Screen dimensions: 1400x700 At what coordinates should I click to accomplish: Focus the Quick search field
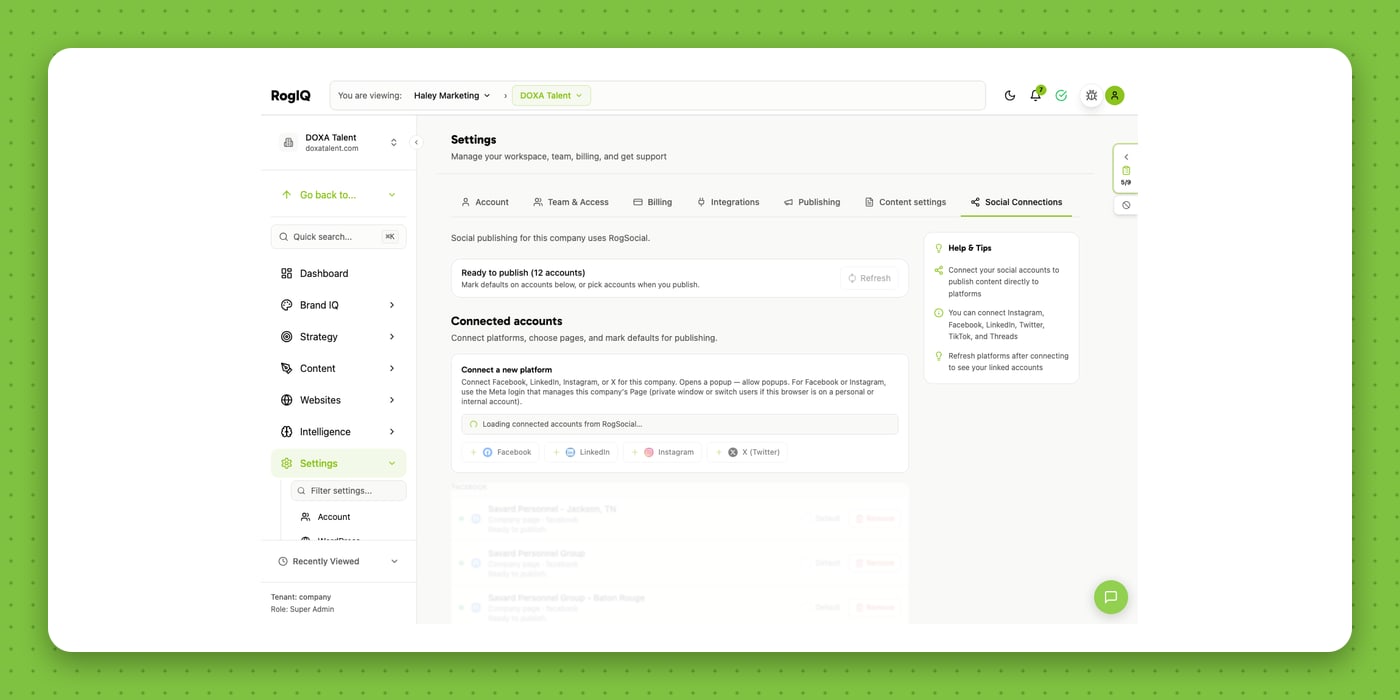[338, 237]
